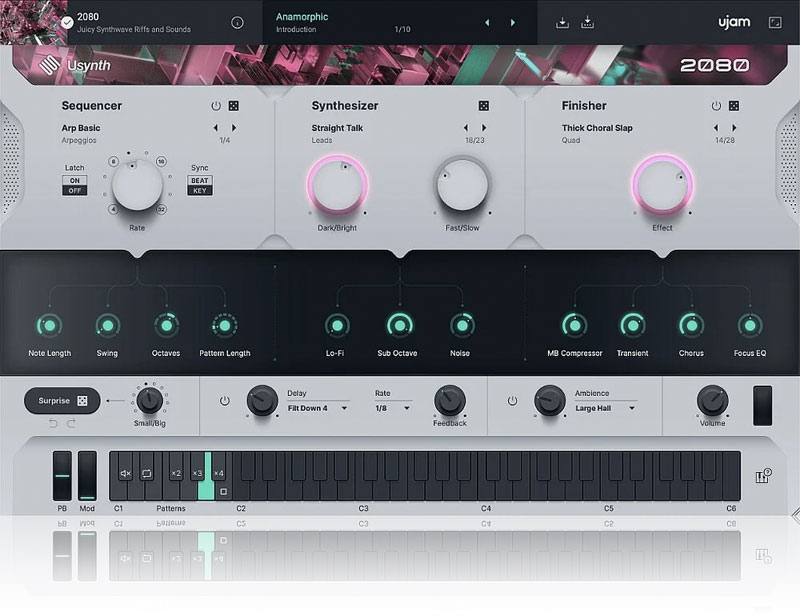Viewport: 800px width, 616px height.
Task: Open the info icon next to 2080
Action: [237, 22]
